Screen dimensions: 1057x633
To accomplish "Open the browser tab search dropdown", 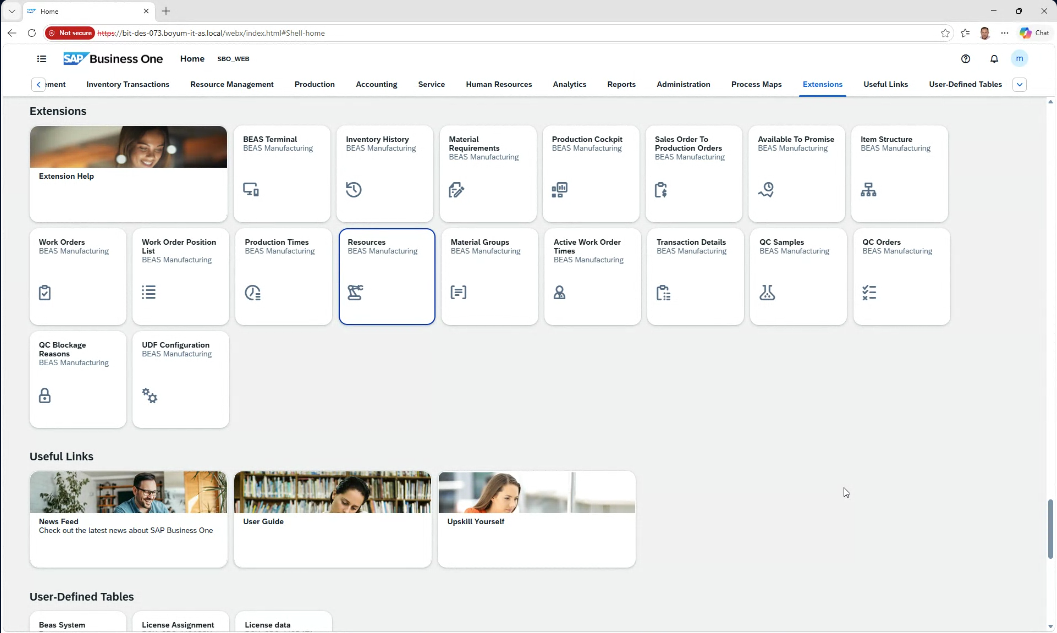I will 11,11.
